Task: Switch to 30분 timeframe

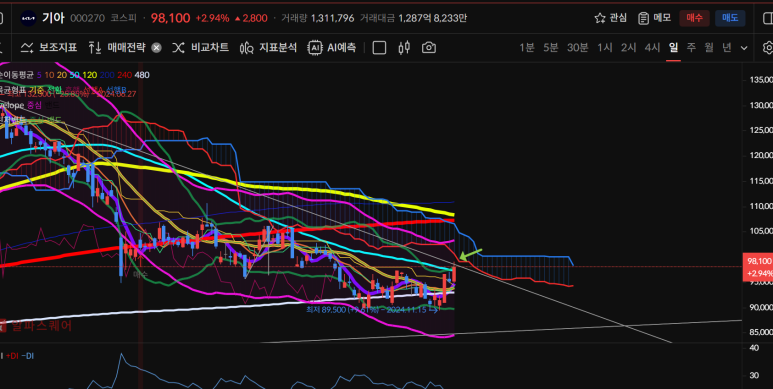Action: (x=577, y=48)
